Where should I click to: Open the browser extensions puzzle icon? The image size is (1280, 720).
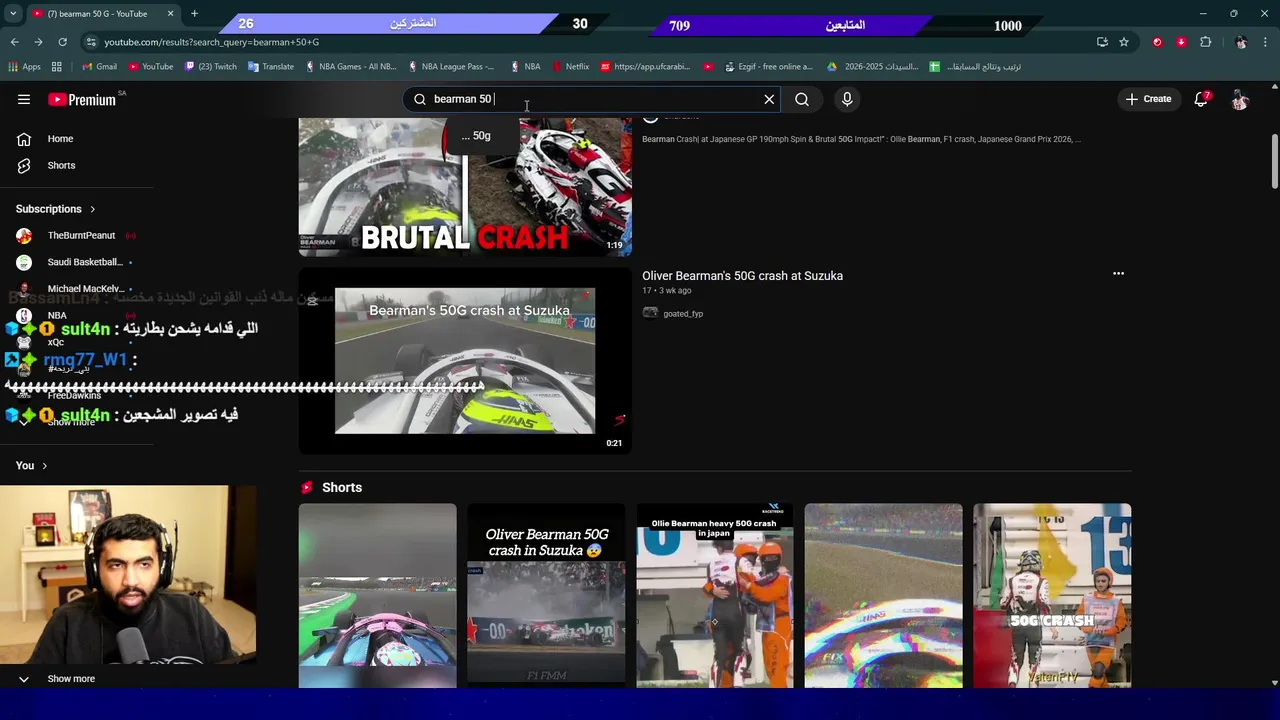point(1205,42)
